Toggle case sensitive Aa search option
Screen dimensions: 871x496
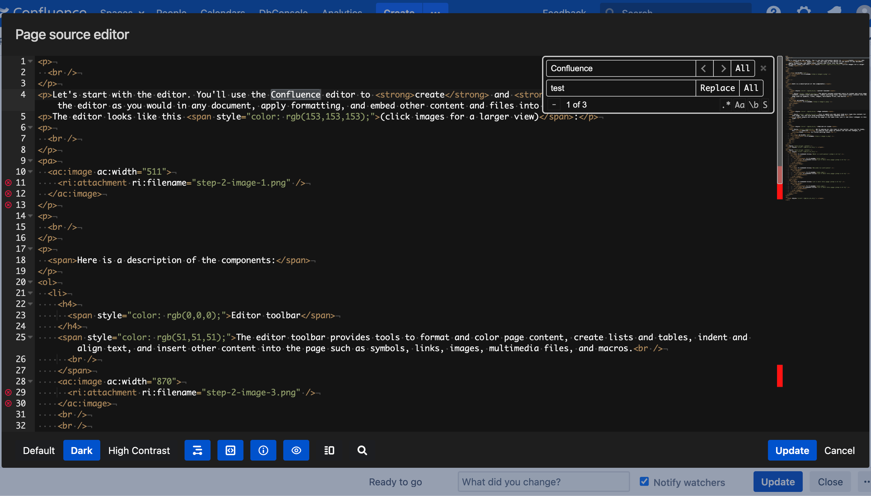739,105
